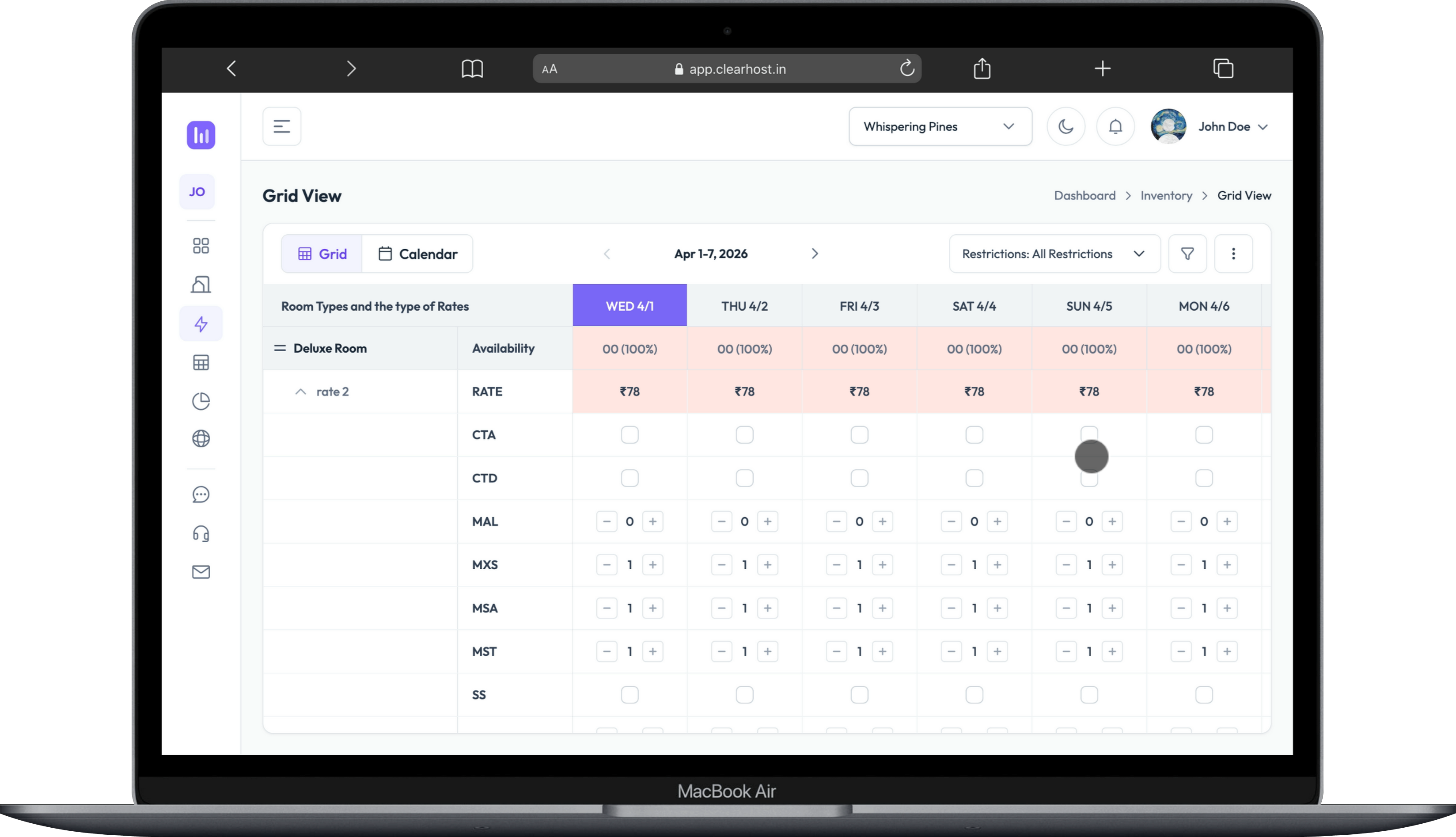The image size is (1456, 837).
Task: Open the pie chart reports sidebar icon
Action: click(x=201, y=401)
